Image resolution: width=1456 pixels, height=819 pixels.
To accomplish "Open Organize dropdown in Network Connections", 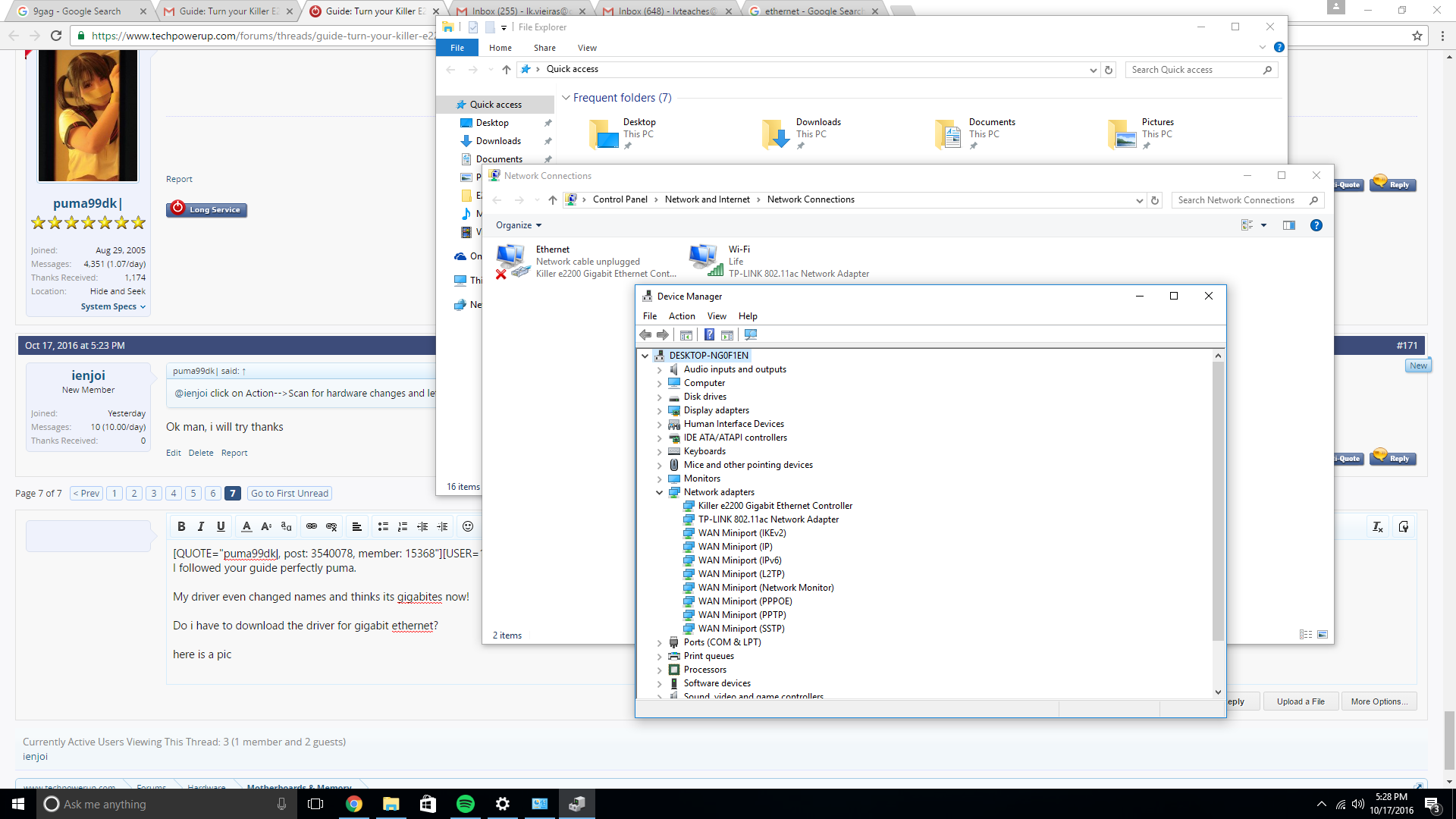I will [519, 225].
